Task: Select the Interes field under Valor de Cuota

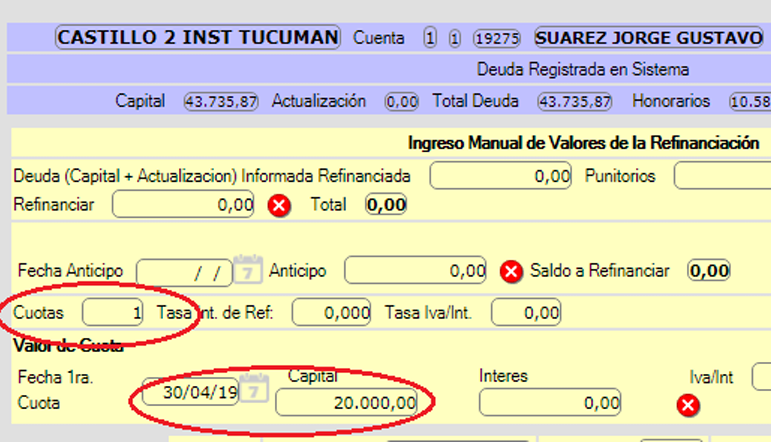Action: (x=550, y=402)
